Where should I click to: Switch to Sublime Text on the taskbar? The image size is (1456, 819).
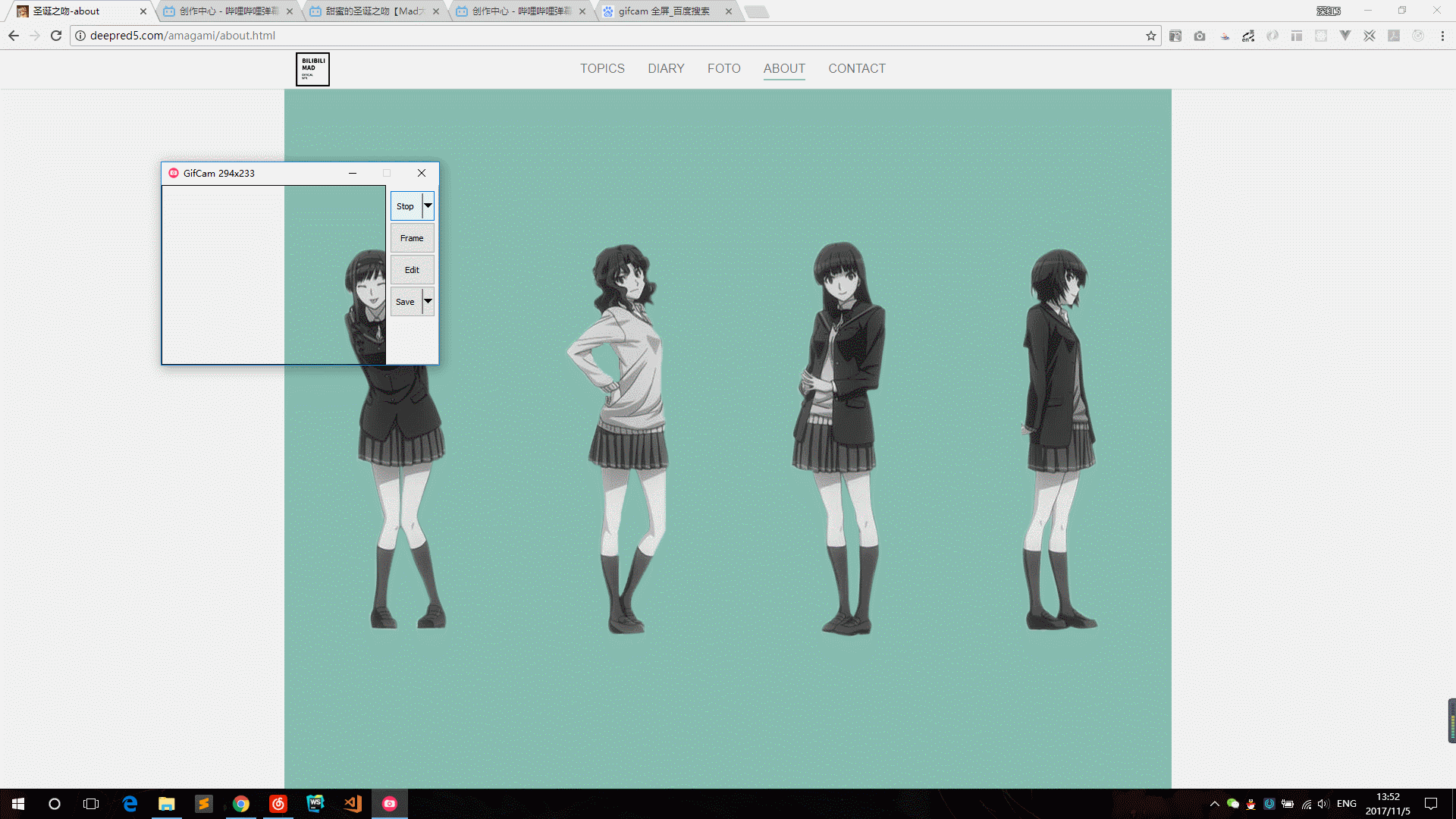(204, 804)
